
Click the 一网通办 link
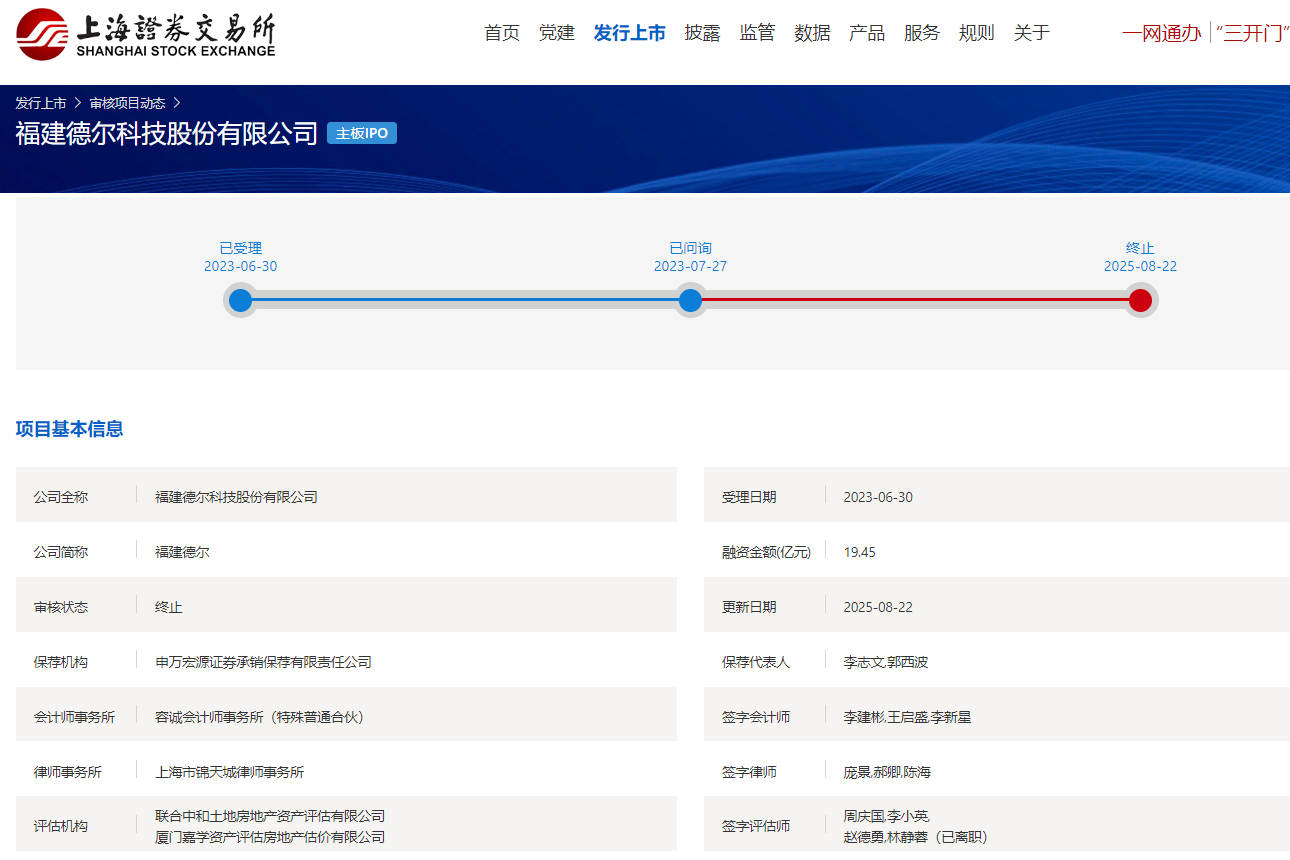coord(1161,33)
